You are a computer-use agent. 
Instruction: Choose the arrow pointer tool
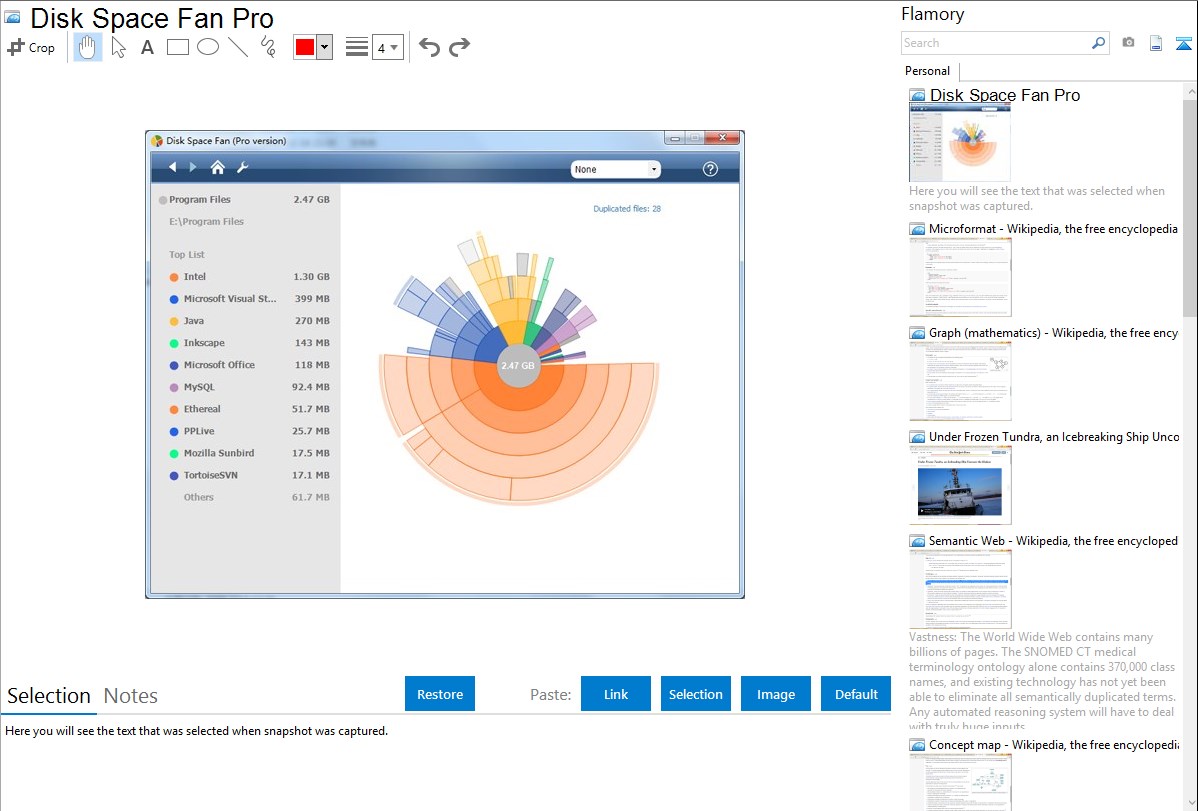(x=118, y=47)
